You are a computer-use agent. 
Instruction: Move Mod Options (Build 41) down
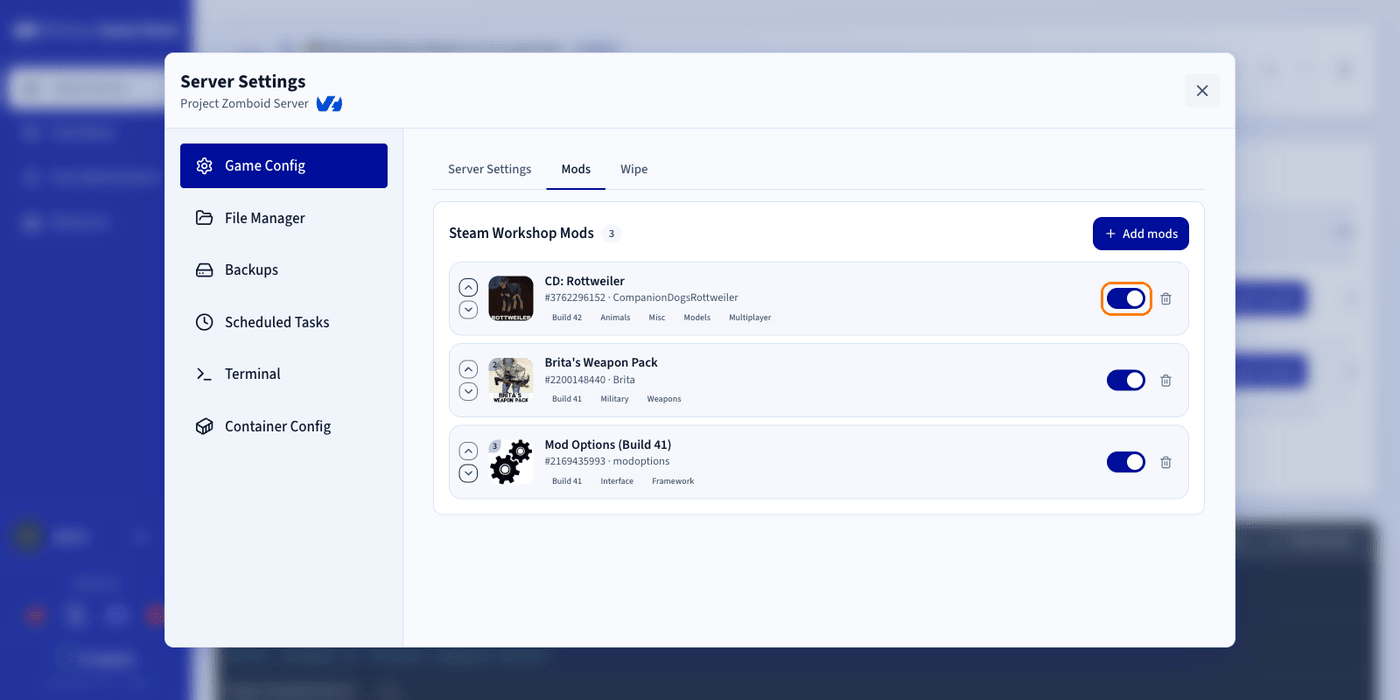pos(468,473)
